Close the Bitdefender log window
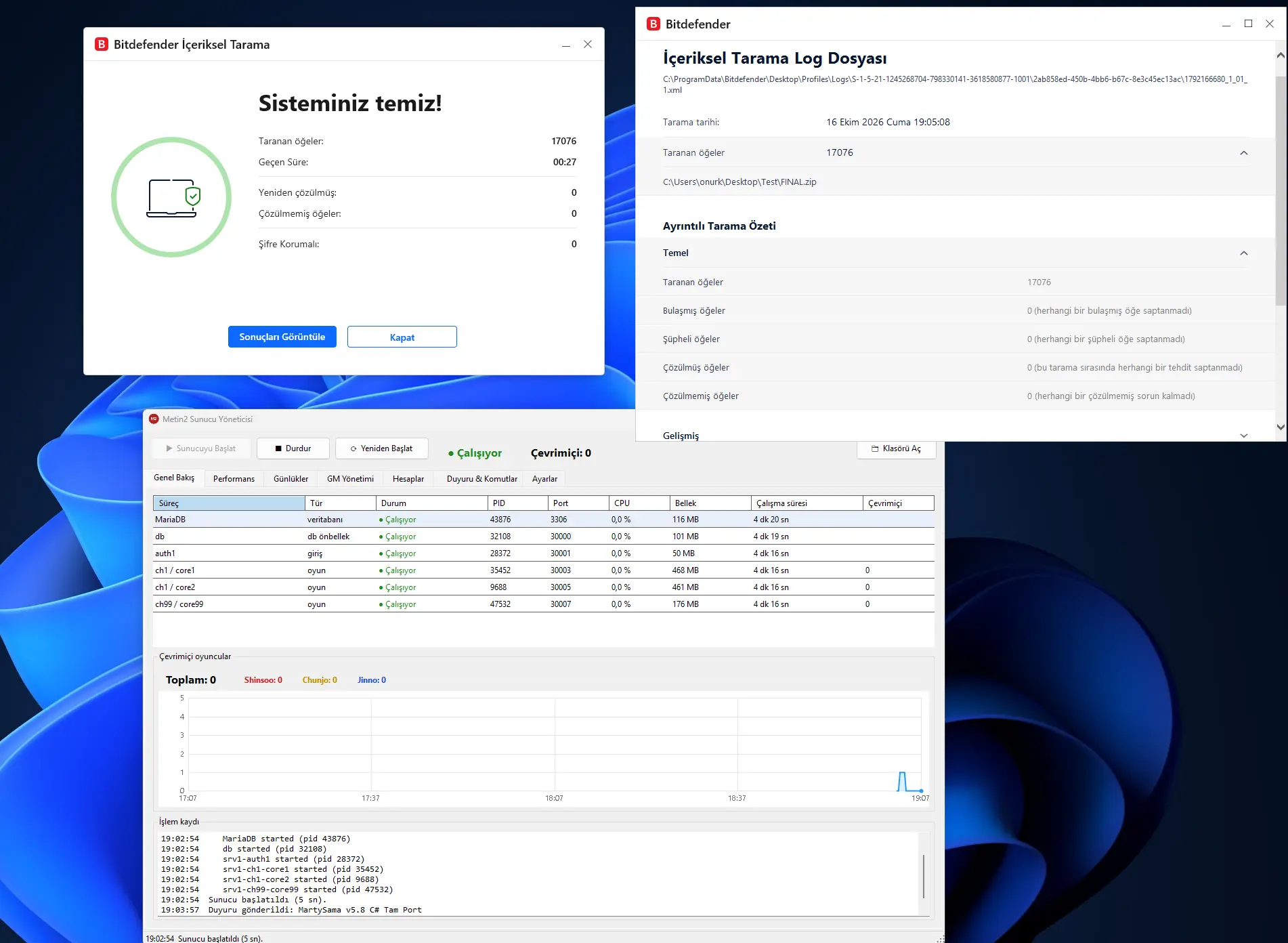The height and width of the screenshot is (943, 1288). coord(1270,24)
